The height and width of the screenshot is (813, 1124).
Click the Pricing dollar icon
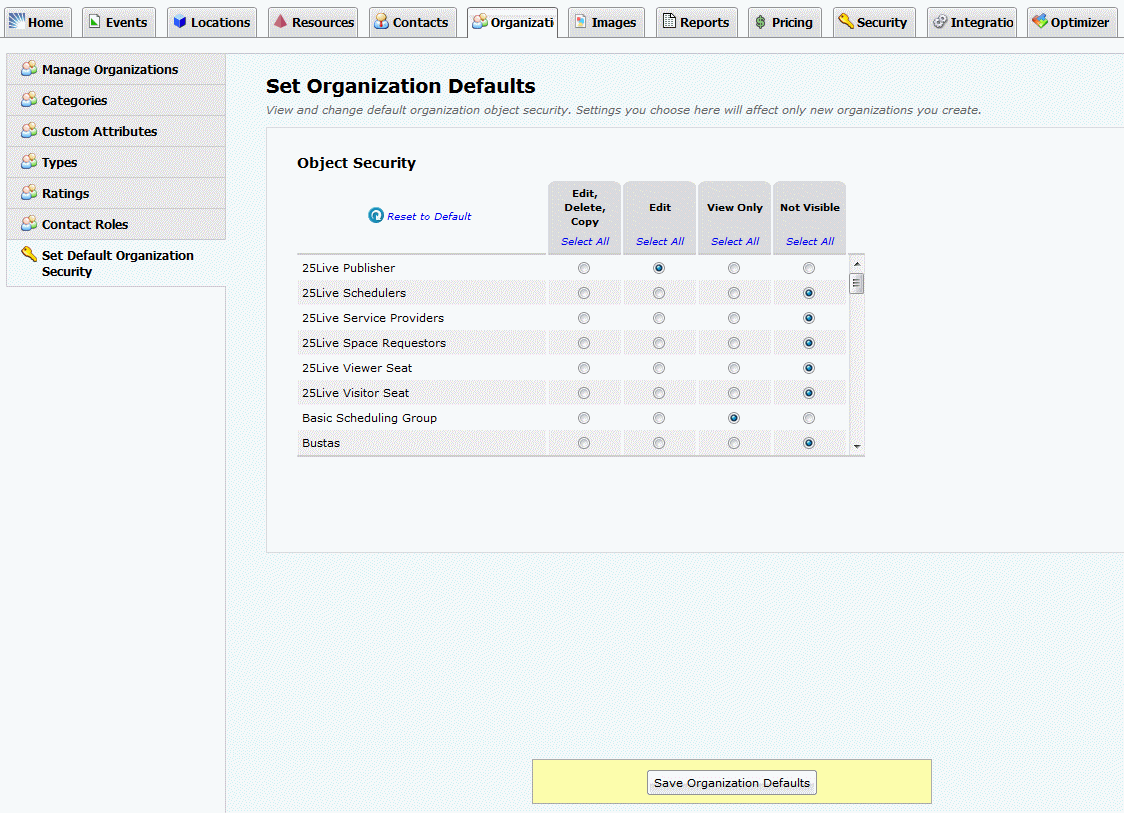coord(760,22)
